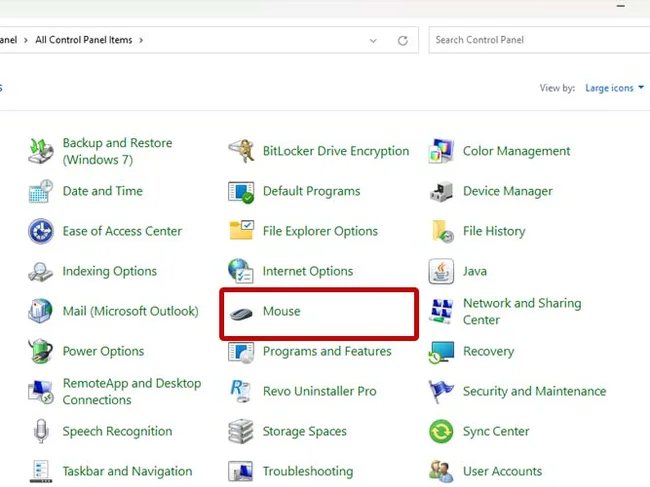Click the Recovery monitor icon
650x487 pixels.
[x=441, y=352]
